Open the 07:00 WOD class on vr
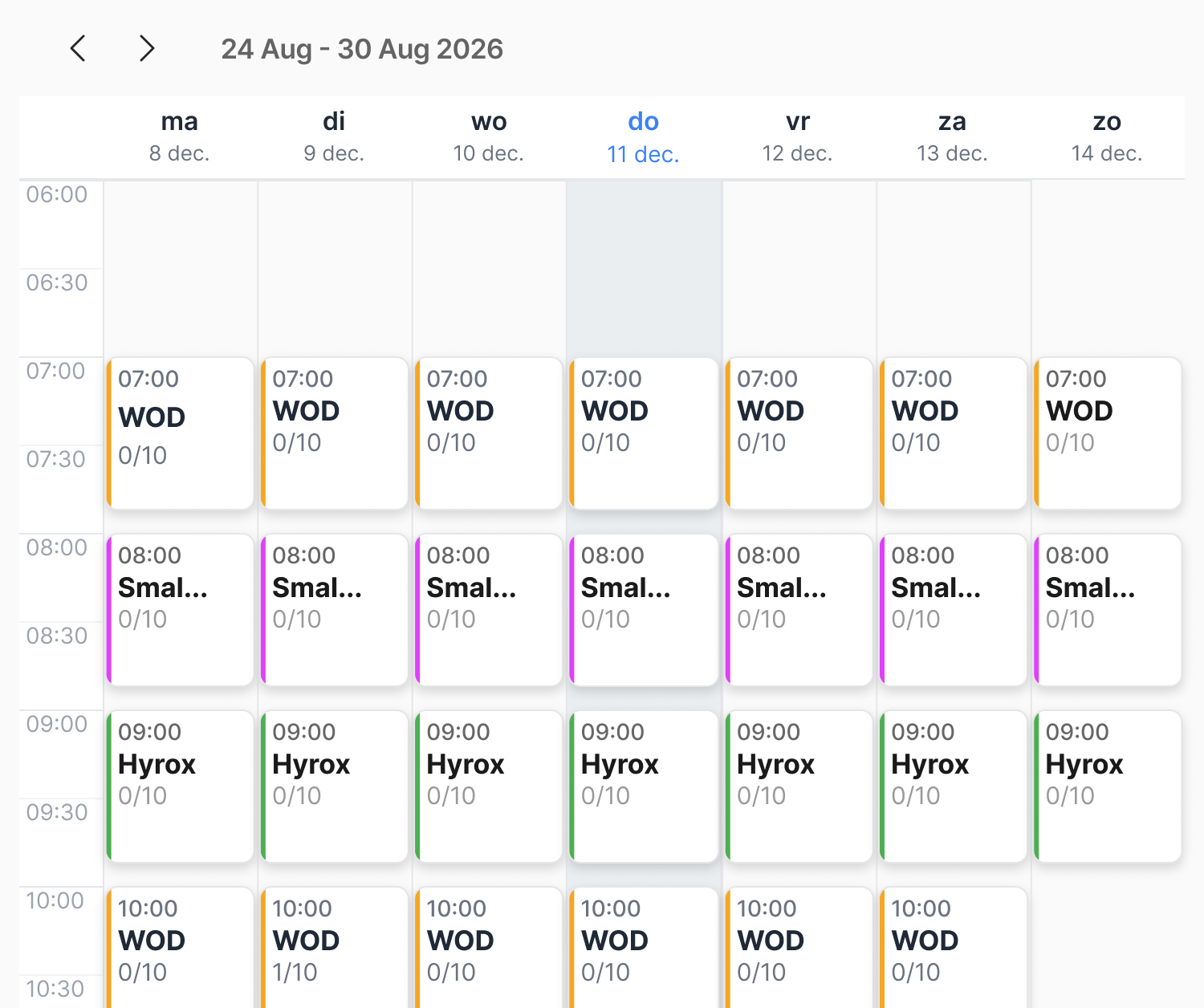 799,433
